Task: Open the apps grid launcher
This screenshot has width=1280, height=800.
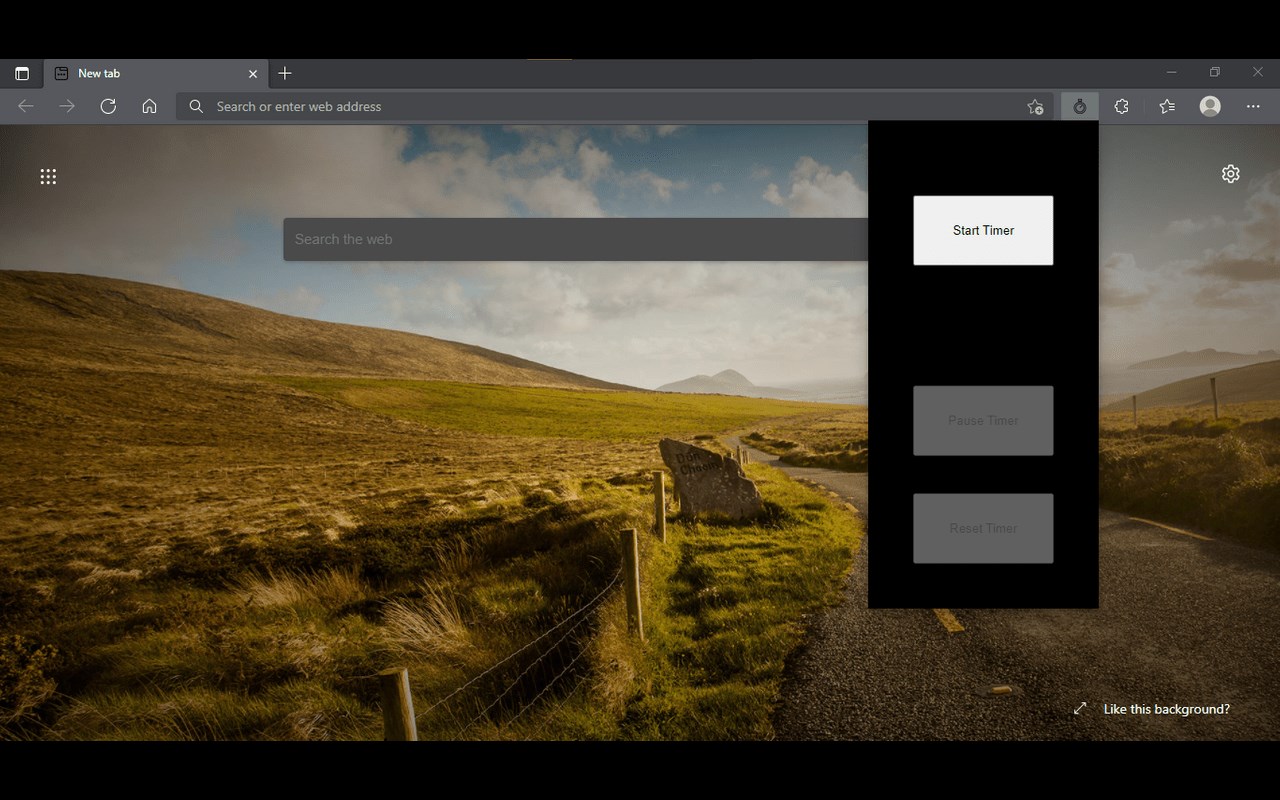Action: click(48, 177)
